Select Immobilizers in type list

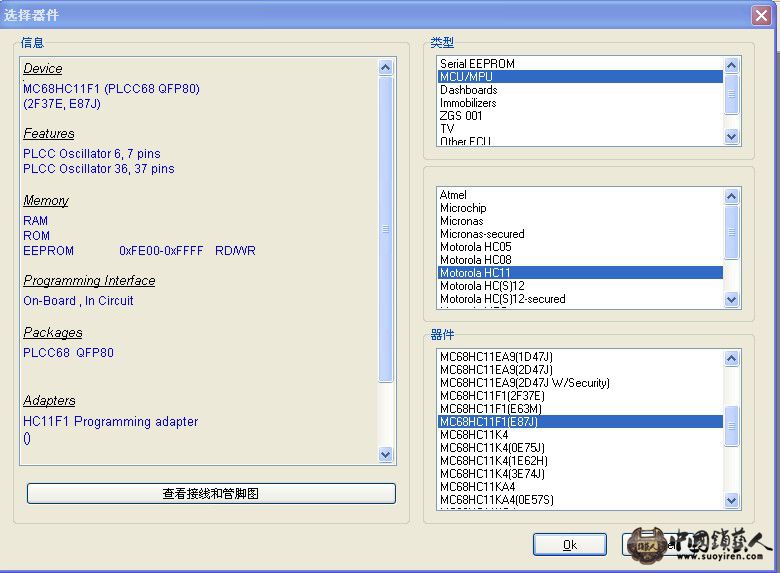pyautogui.click(x=580, y=102)
